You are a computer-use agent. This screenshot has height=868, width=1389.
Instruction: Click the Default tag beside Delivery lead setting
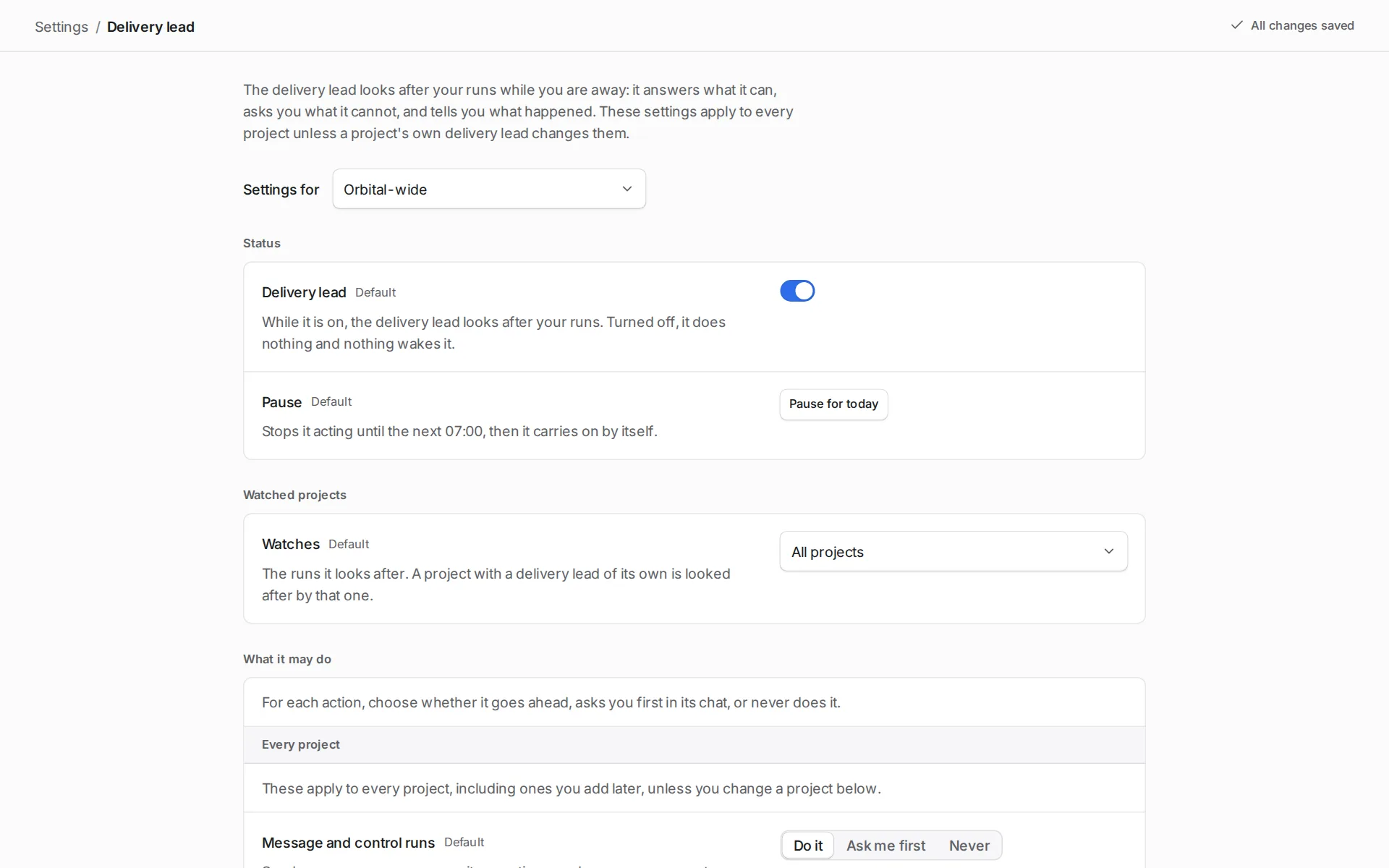pyautogui.click(x=375, y=292)
